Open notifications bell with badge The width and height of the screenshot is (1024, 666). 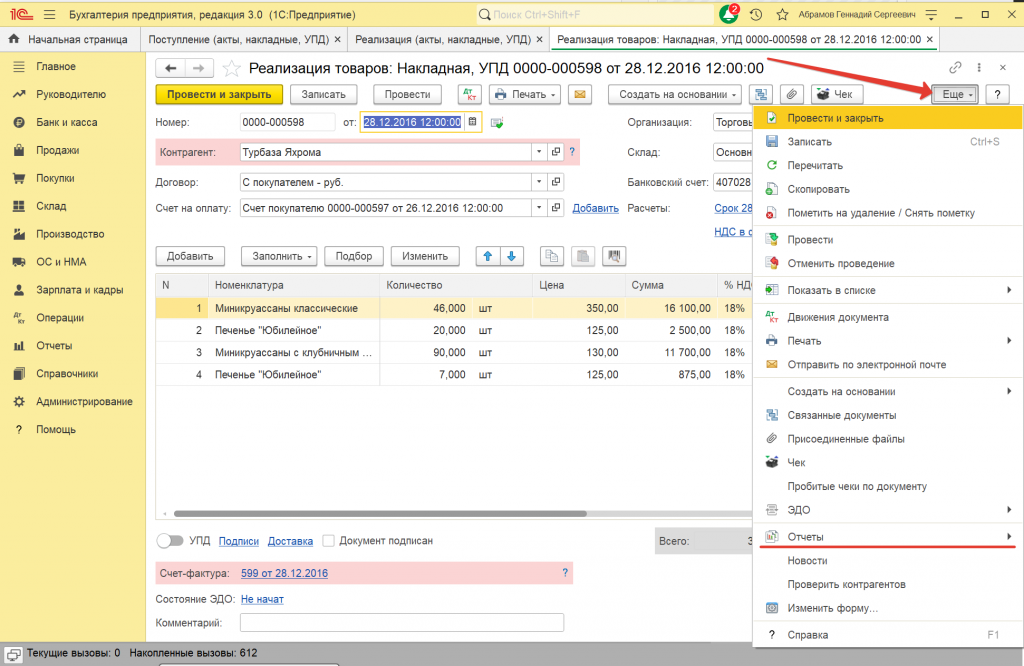pos(729,14)
